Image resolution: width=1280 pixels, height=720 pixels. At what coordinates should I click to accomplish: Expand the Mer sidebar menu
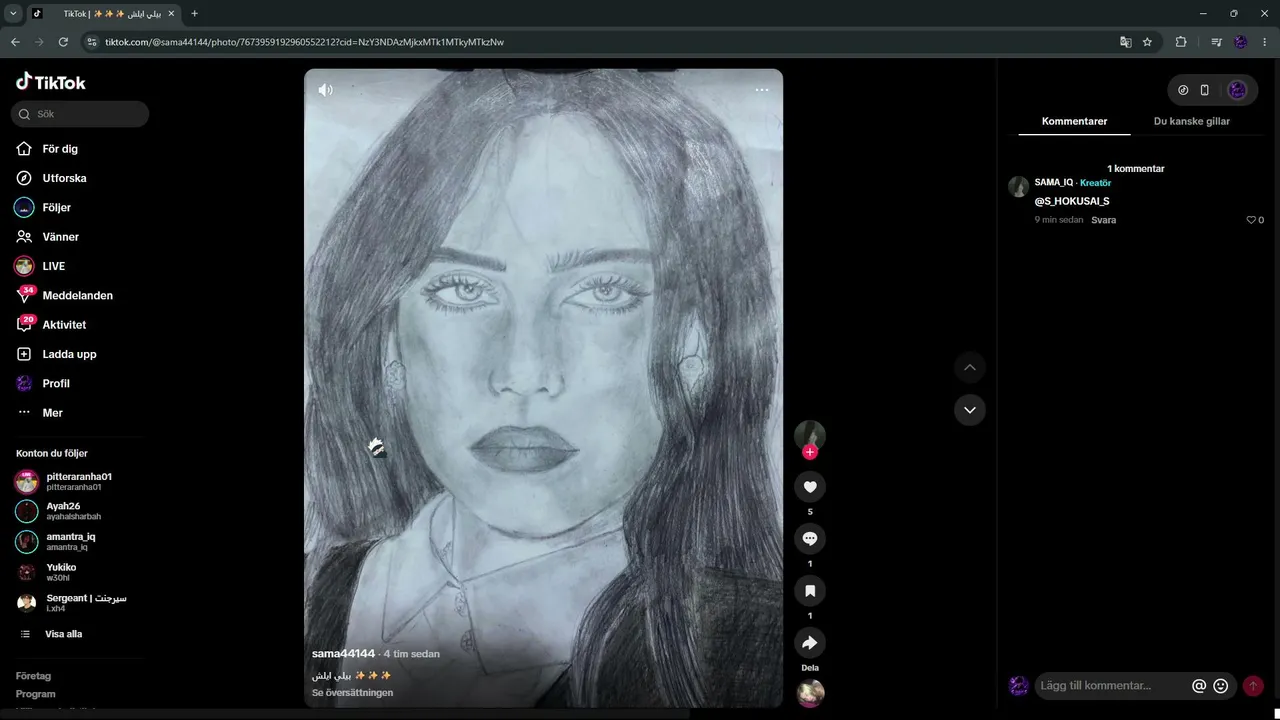[52, 413]
